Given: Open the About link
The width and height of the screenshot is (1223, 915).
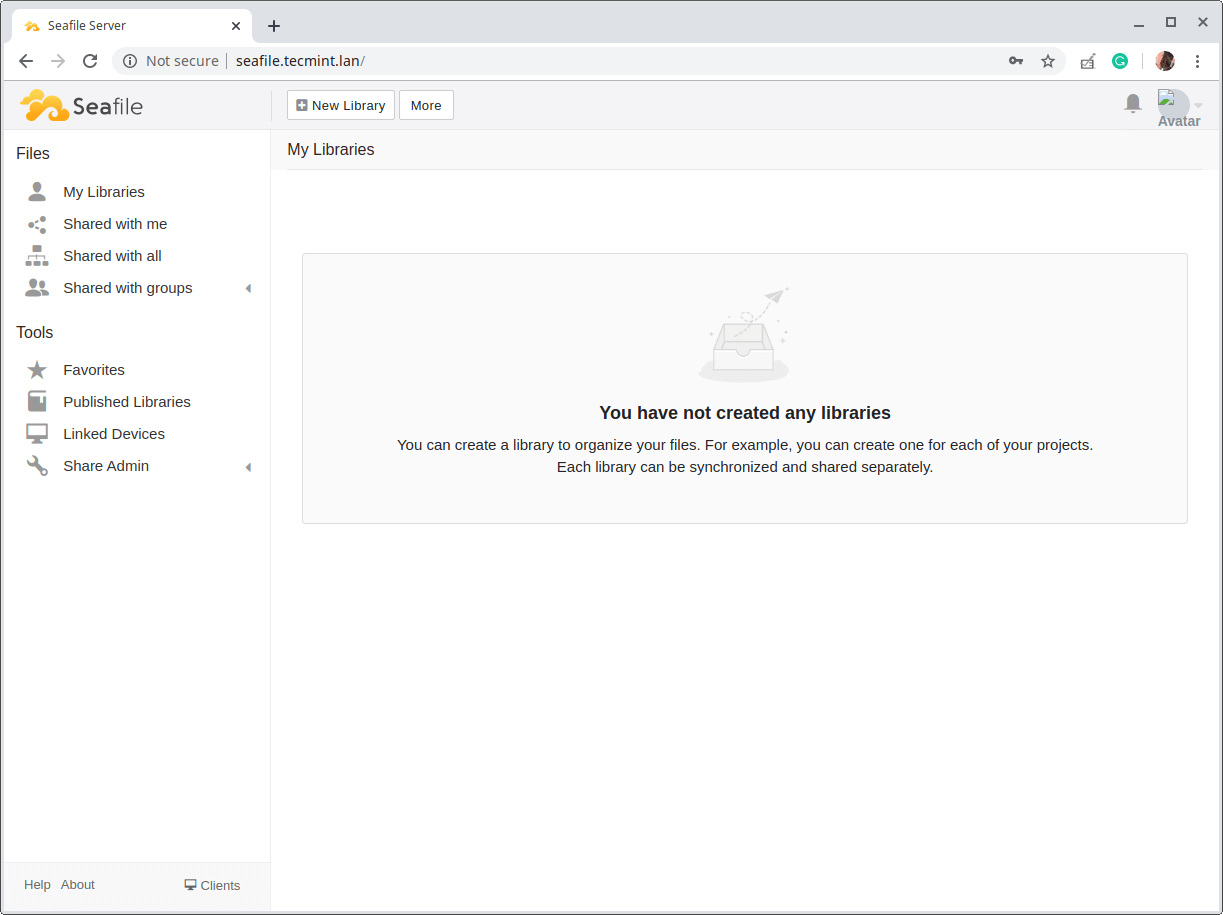Looking at the screenshot, I should 78,885.
